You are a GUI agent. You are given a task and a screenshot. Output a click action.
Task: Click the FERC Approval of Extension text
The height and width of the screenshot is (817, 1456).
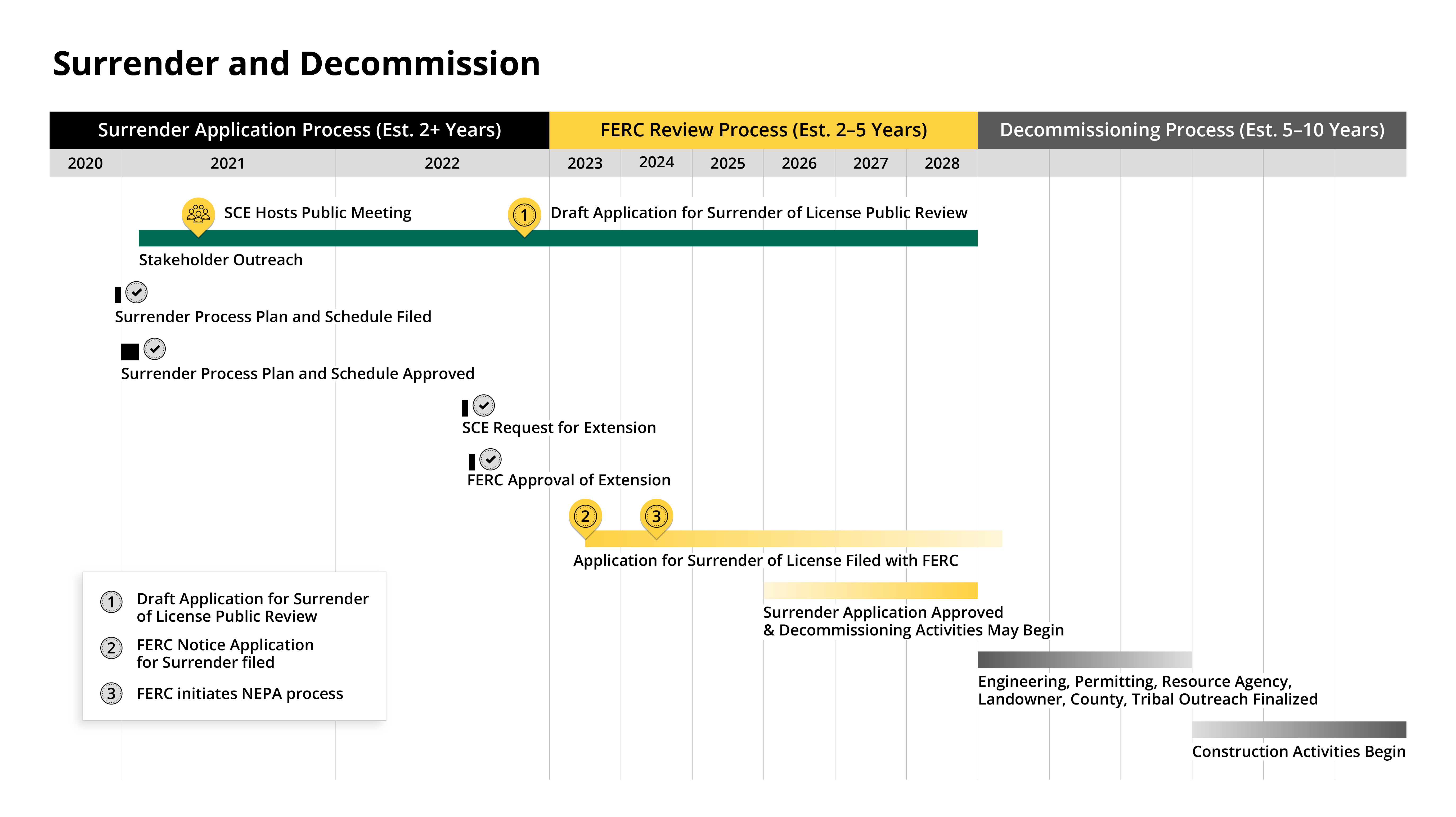[x=569, y=480]
